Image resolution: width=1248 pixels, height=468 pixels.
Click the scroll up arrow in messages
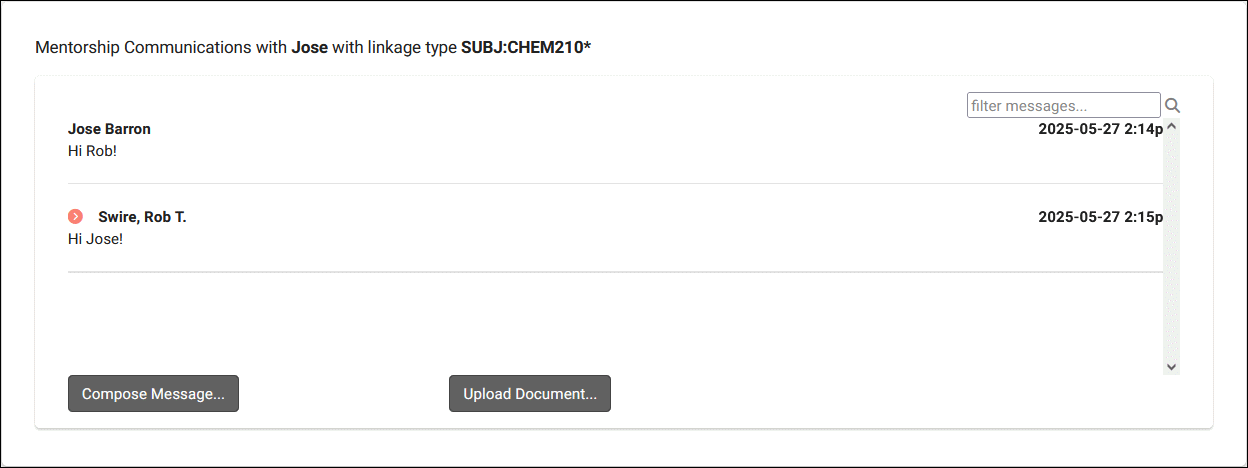point(1172,127)
